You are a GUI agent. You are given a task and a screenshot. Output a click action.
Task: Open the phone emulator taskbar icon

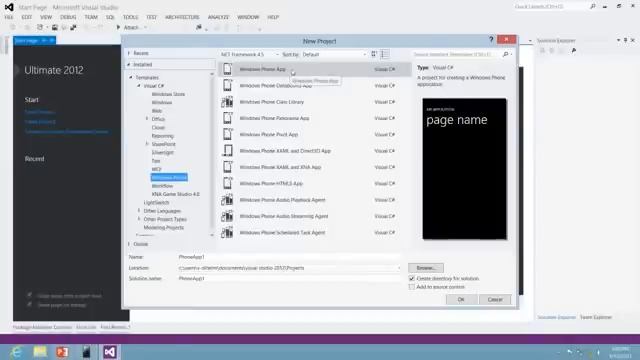86,352
